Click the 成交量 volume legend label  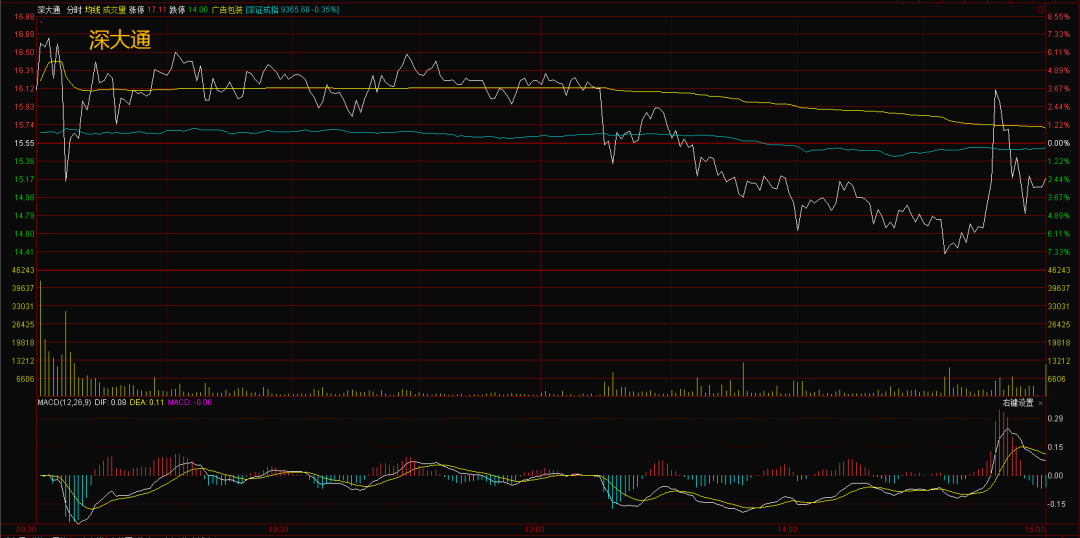pos(114,10)
